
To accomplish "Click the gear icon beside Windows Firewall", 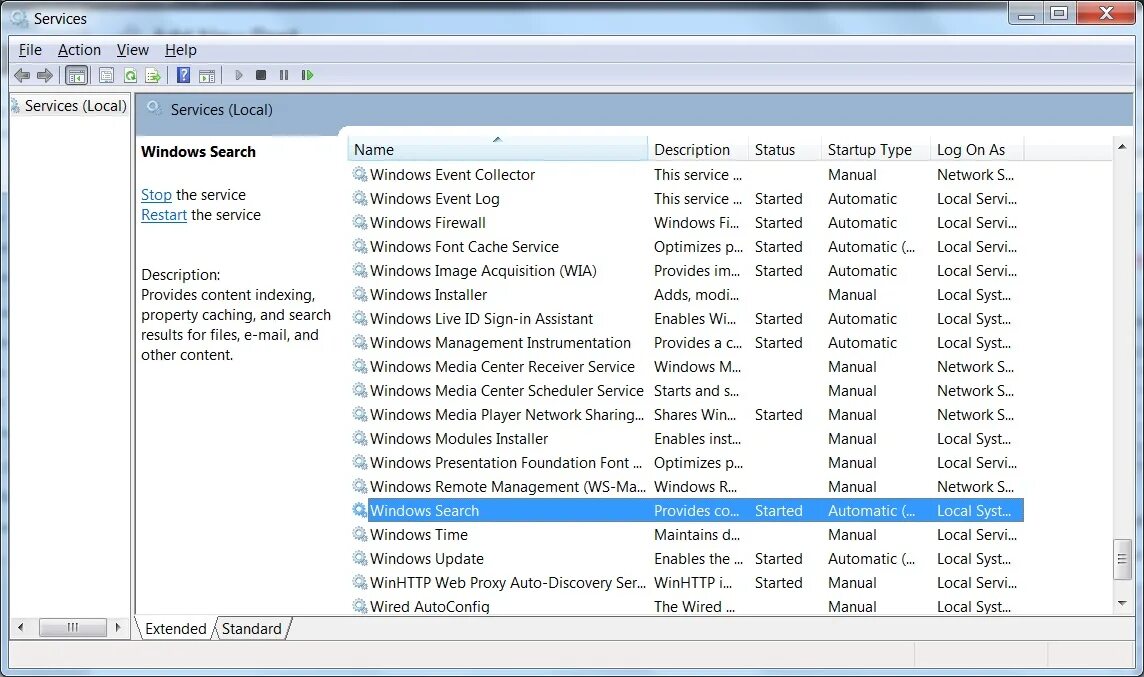I will coord(360,222).
